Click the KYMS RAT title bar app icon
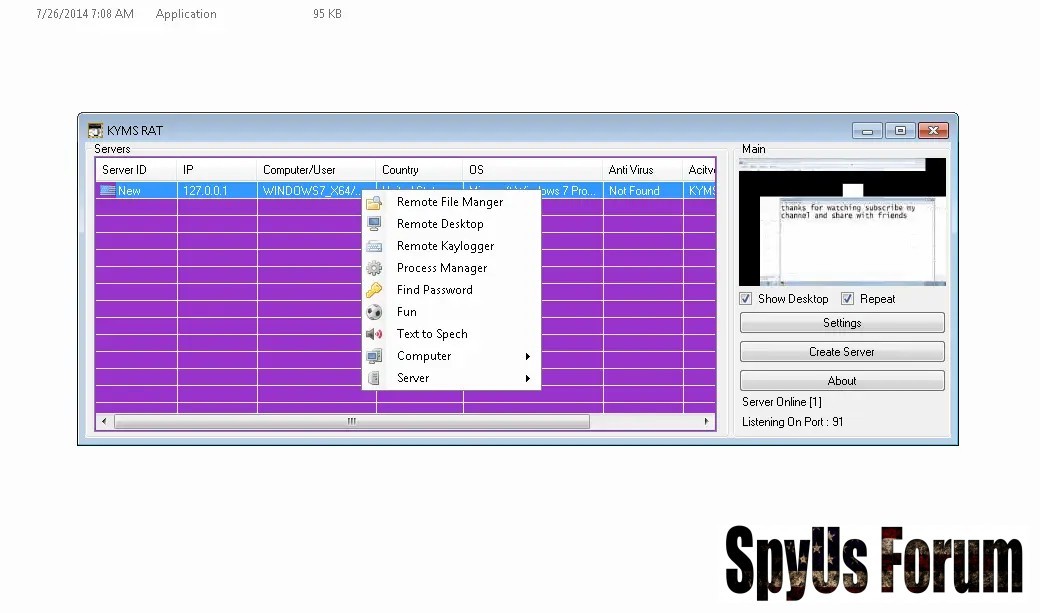1040x613 pixels. click(95, 131)
